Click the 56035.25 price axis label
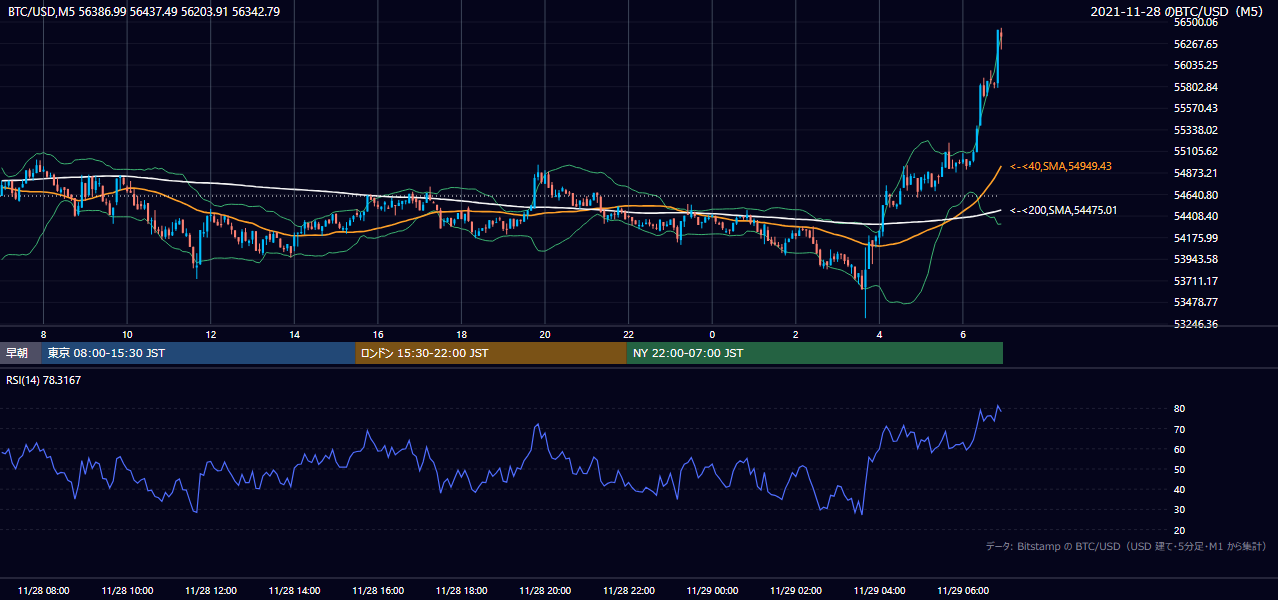Screen dimensions: 1278x600 pos(1196,65)
